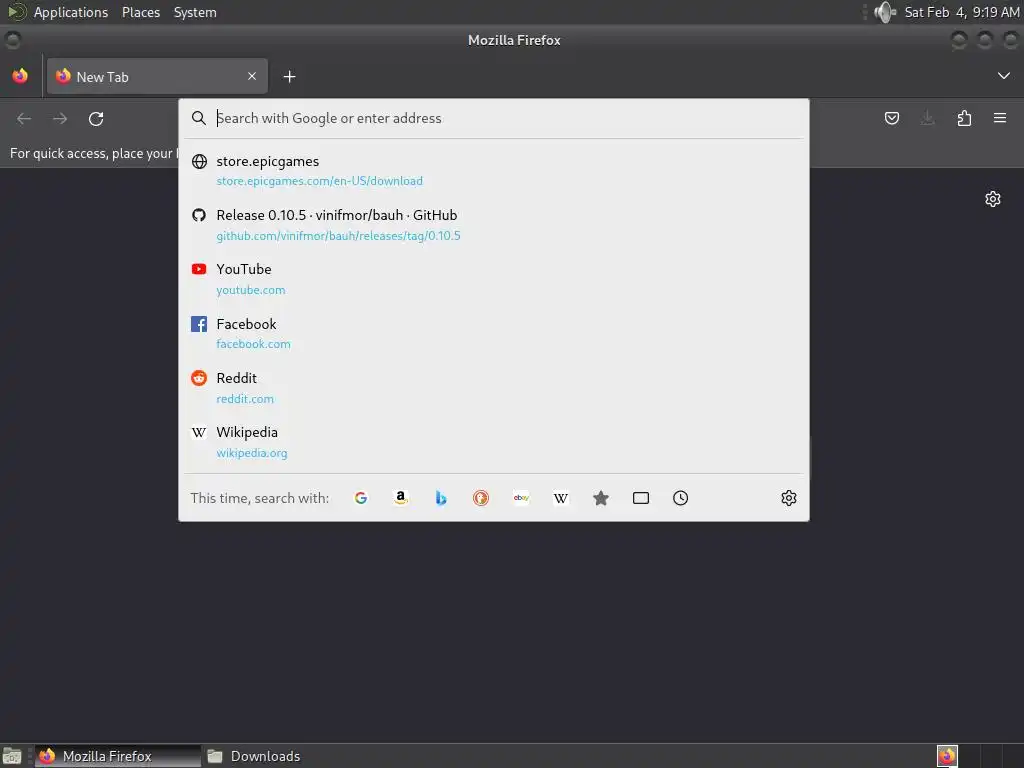The width and height of the screenshot is (1024, 768).
Task: Click magnifier icon in address bar
Action: tap(199, 118)
